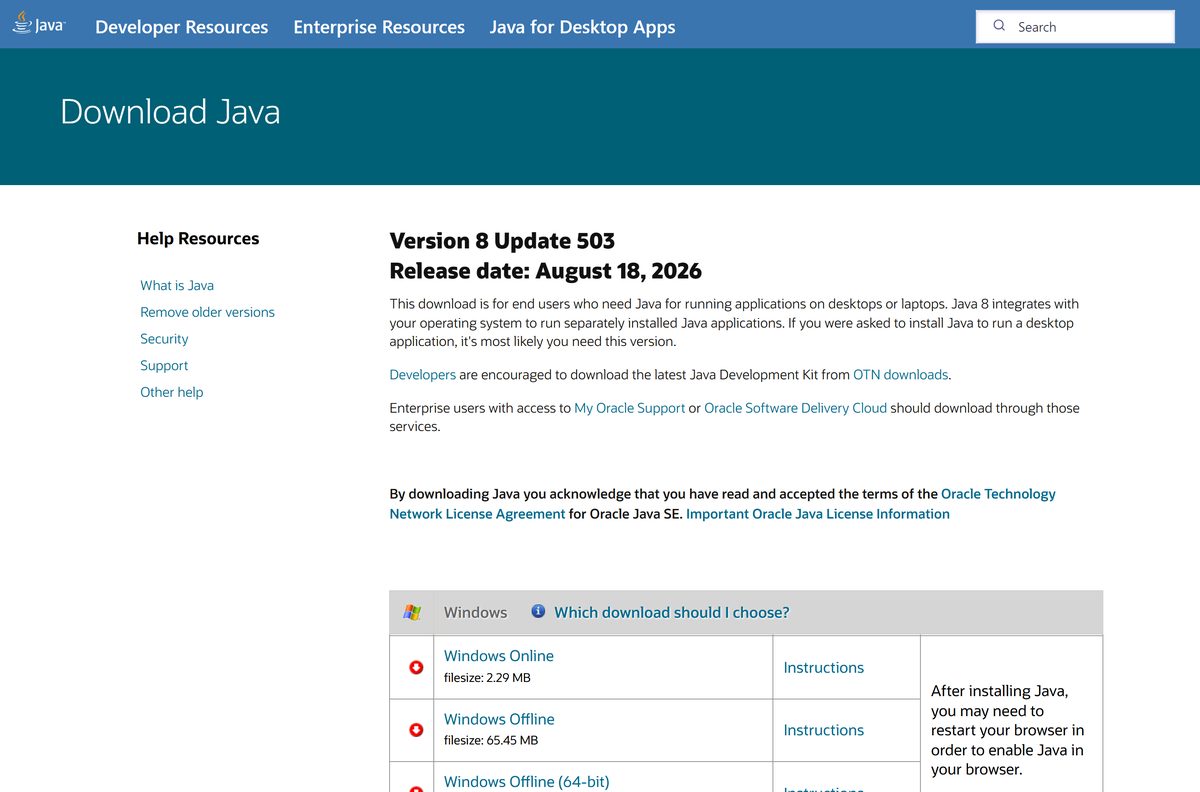Screen dimensions: 1200x792
Task: Download the Windows Online installer
Action: click(499, 656)
